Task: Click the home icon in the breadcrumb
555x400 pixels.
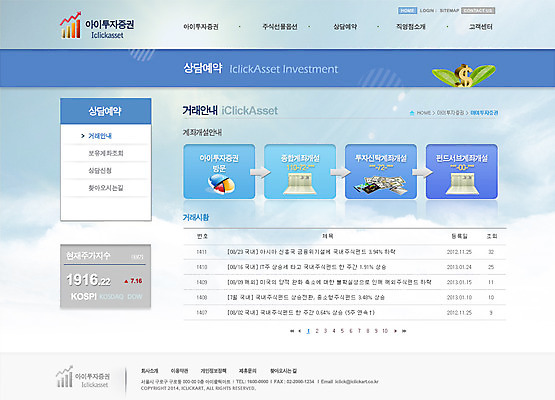Action: click(412, 113)
